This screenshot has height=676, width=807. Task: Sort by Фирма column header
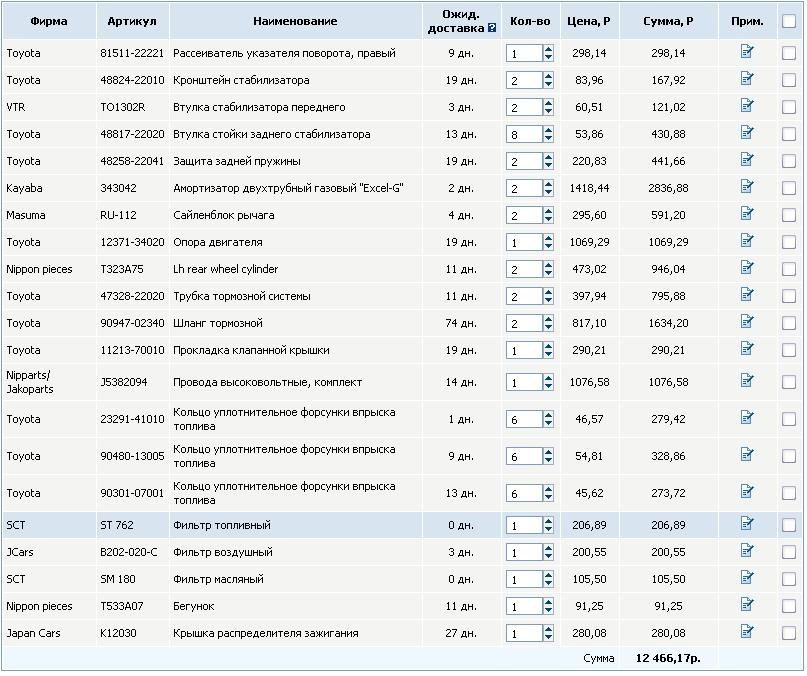click(49, 21)
